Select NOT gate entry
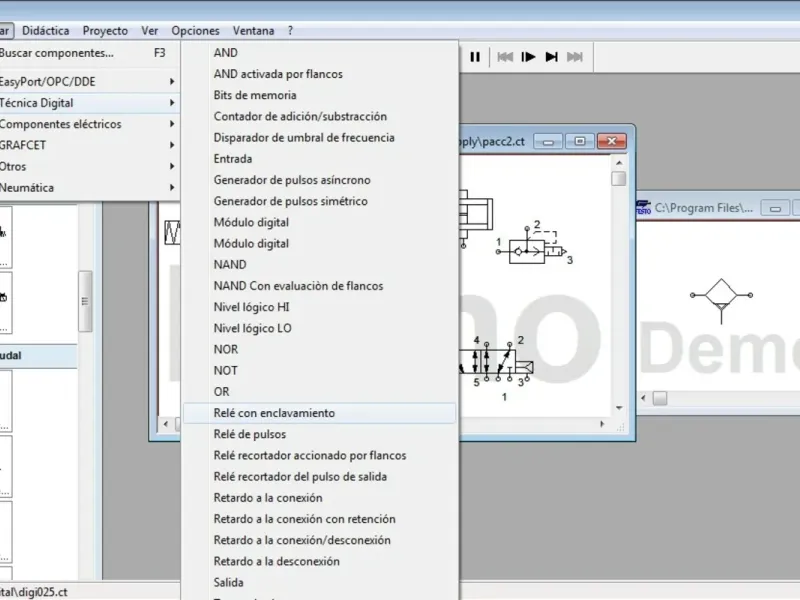This screenshot has height=600, width=800. (319, 370)
